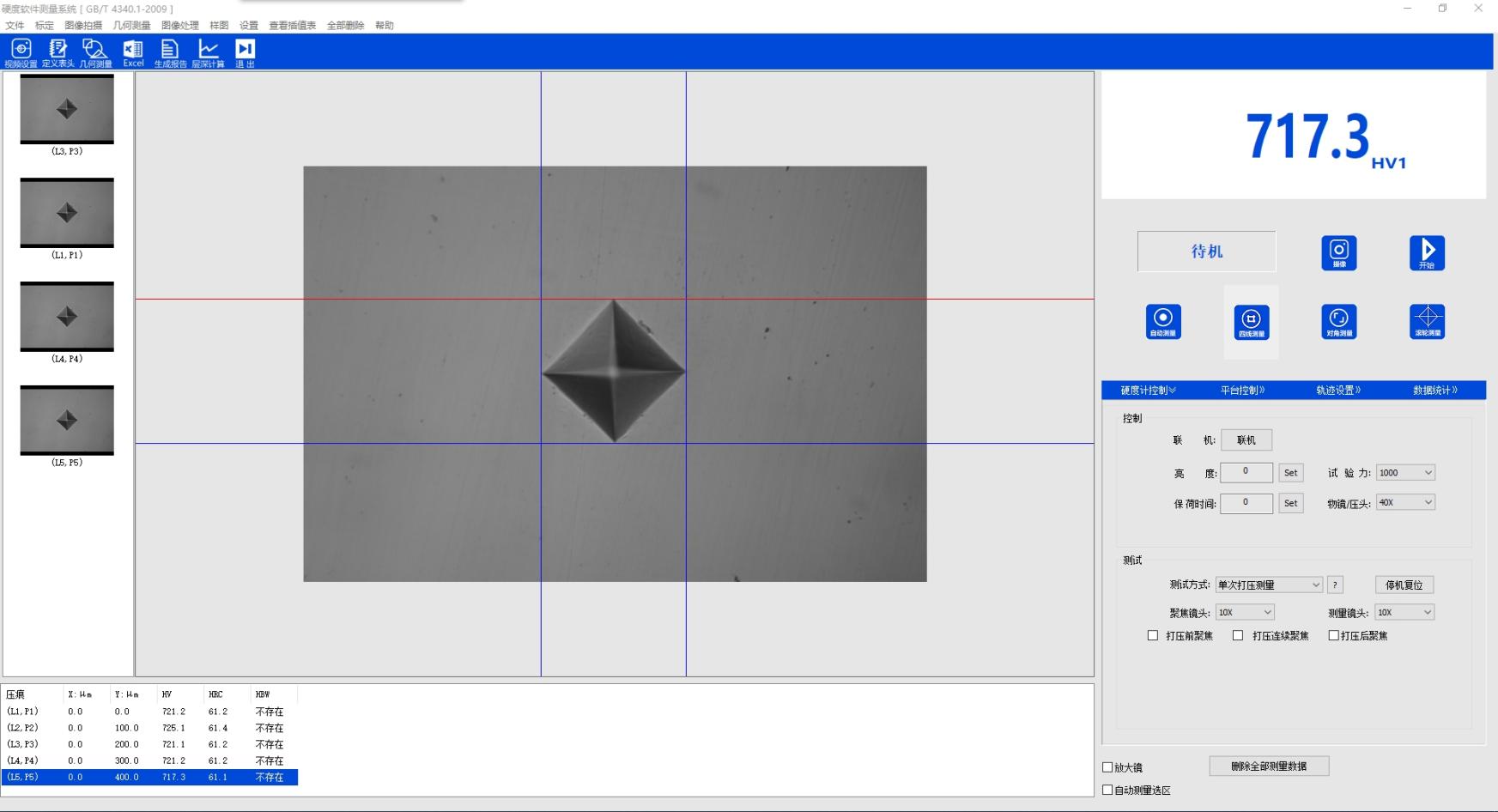
Task: Select the 对角测量 diagonal measure icon
Action: coord(1338,321)
